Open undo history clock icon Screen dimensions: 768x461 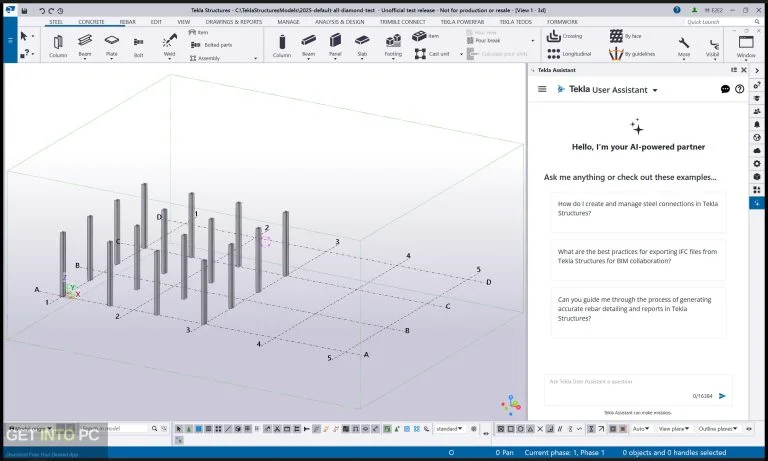60,10
